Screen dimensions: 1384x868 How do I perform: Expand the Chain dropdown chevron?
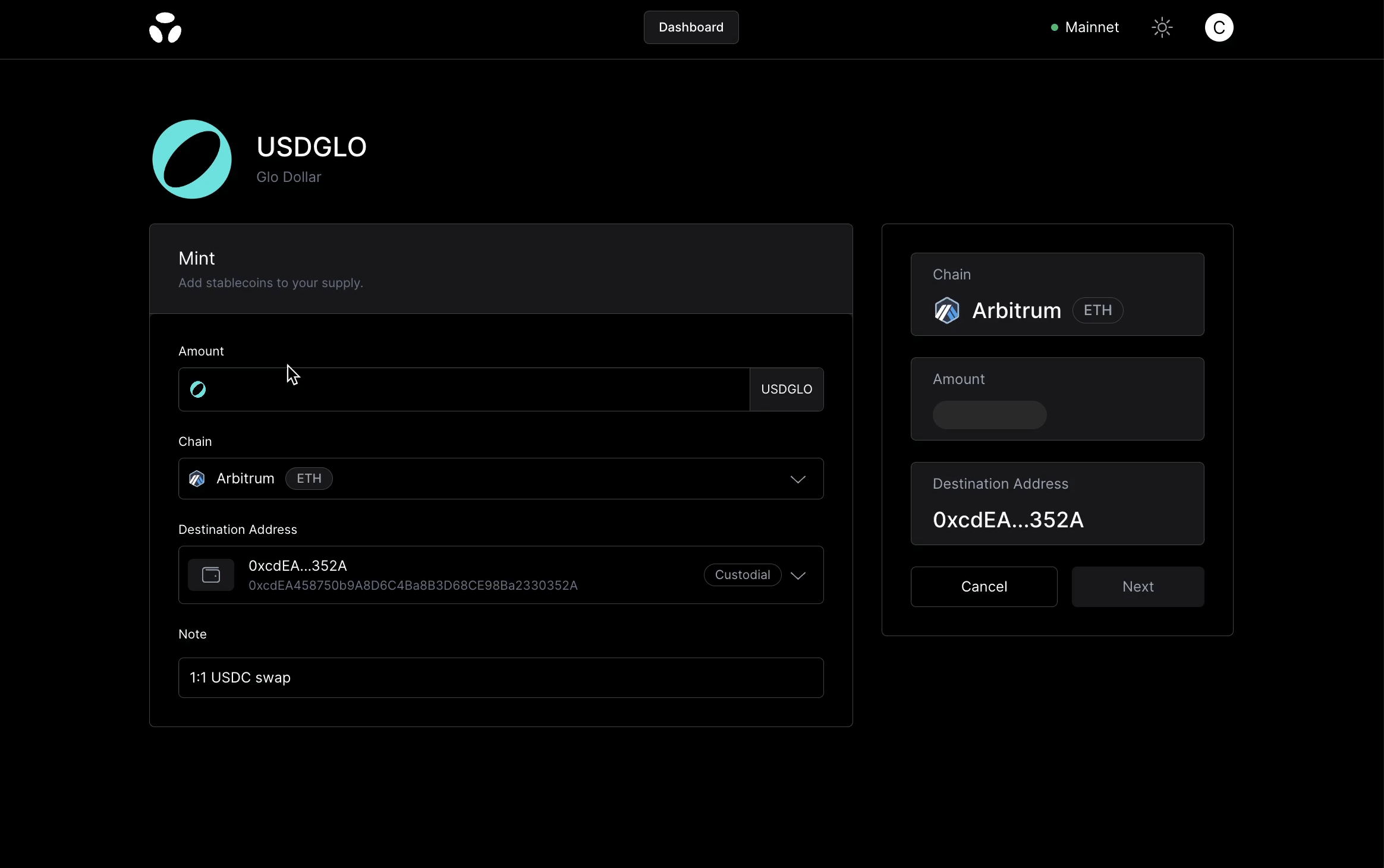click(x=798, y=479)
